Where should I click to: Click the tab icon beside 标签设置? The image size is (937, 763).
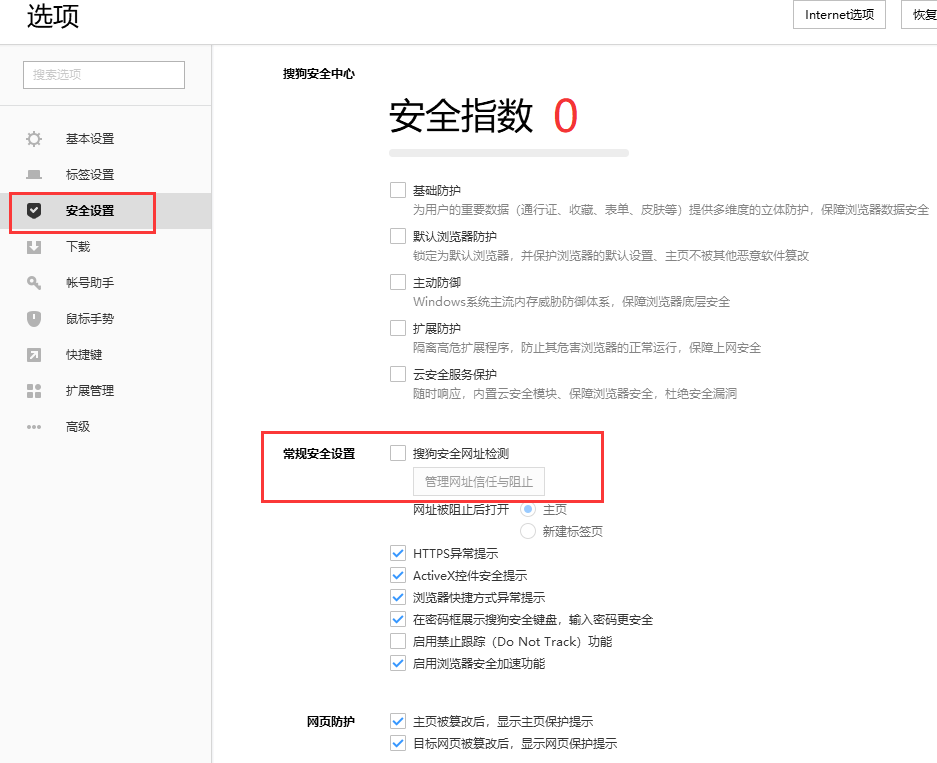pyautogui.click(x=34, y=175)
